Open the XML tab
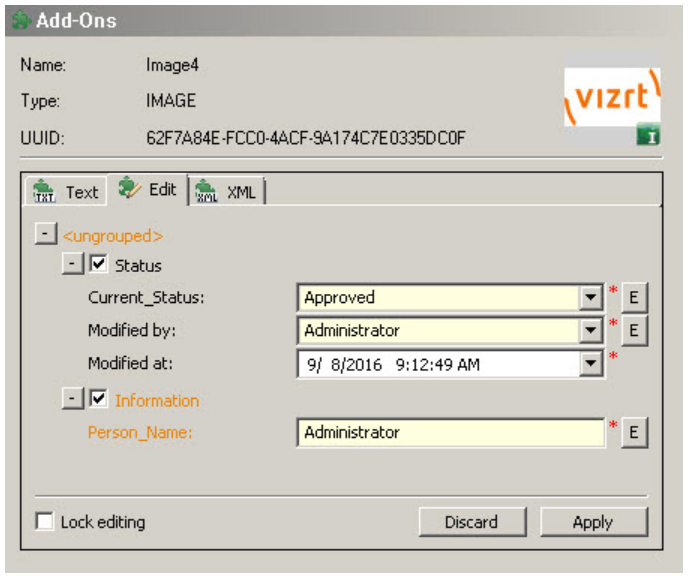 point(227,192)
